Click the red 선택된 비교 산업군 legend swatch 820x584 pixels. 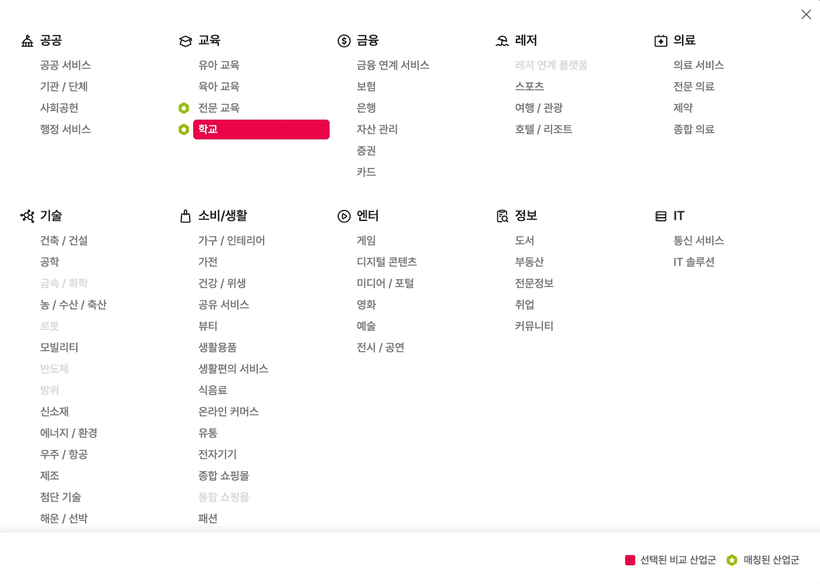pyautogui.click(x=630, y=560)
